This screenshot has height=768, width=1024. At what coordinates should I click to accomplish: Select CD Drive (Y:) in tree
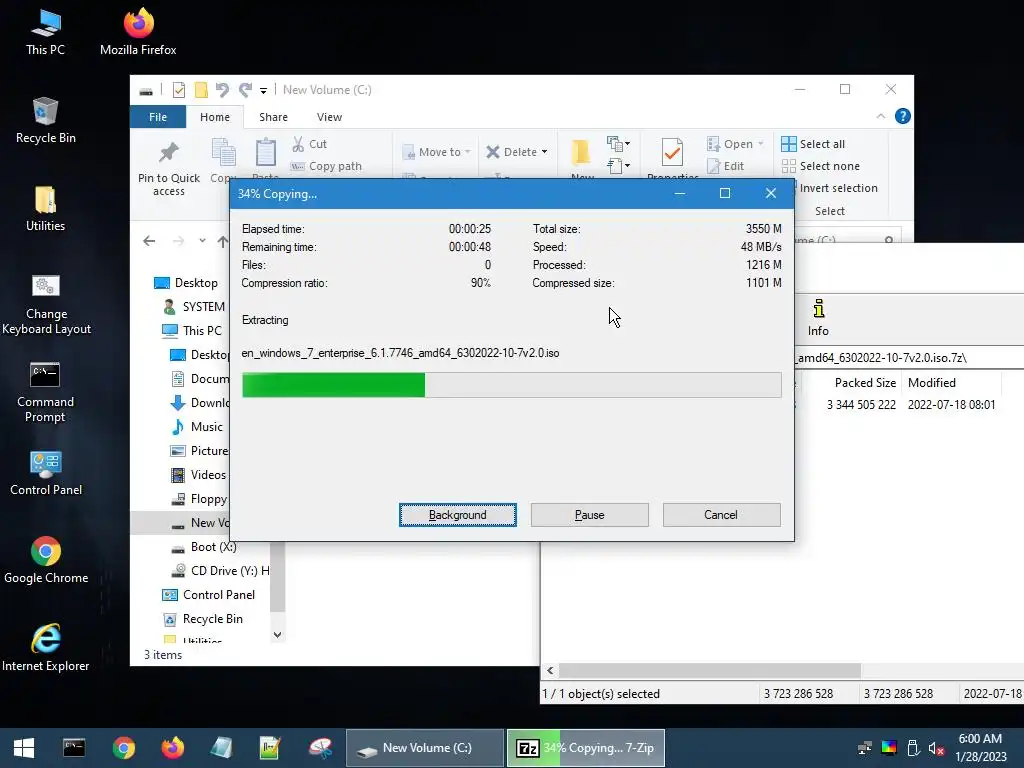tap(219, 571)
